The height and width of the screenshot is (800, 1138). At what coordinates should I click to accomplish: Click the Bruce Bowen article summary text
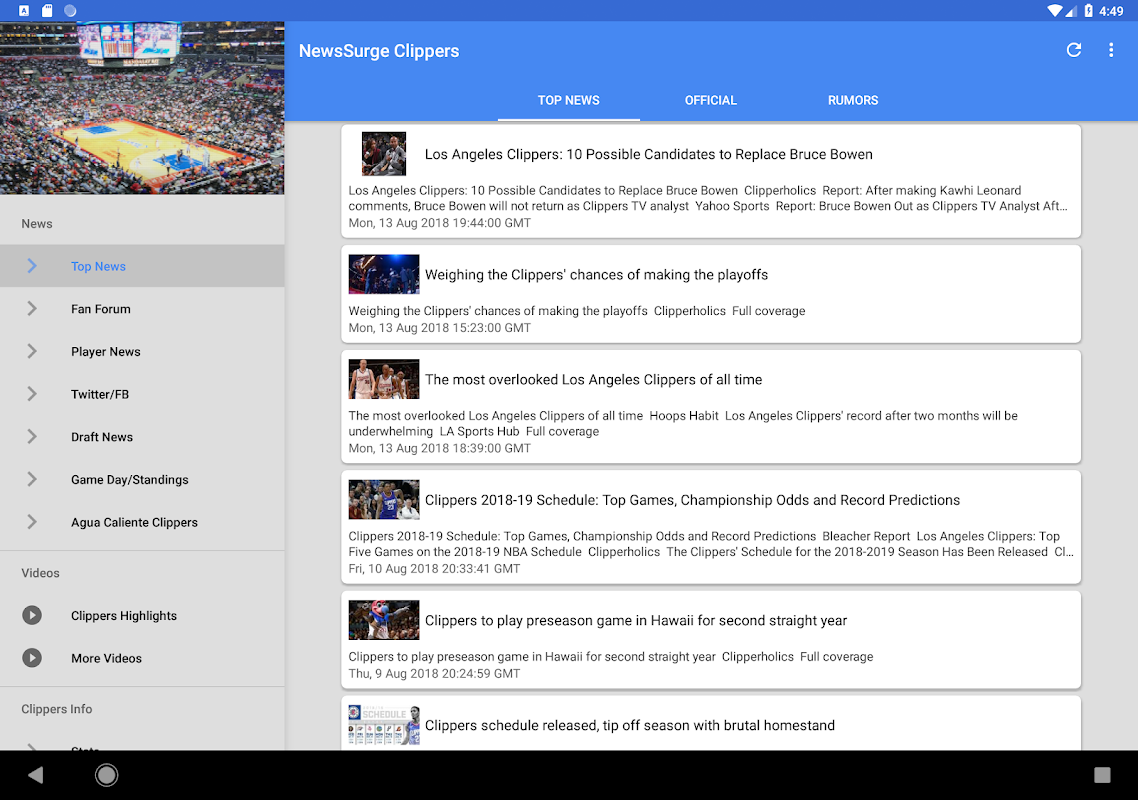pyautogui.click(x=708, y=198)
